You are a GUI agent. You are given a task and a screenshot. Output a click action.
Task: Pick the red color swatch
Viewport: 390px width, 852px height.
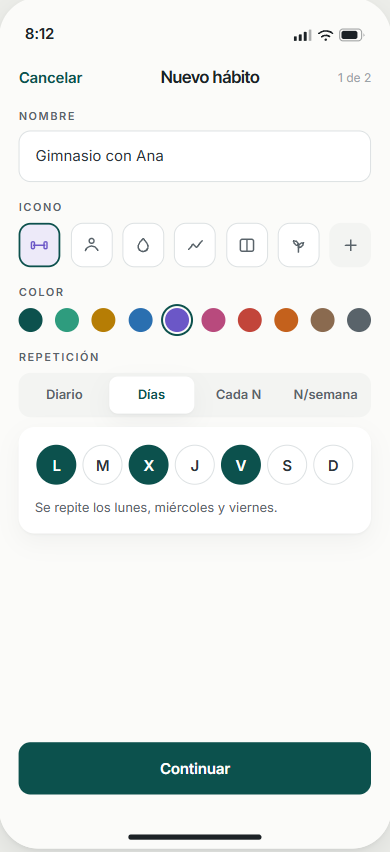pyautogui.click(x=250, y=320)
